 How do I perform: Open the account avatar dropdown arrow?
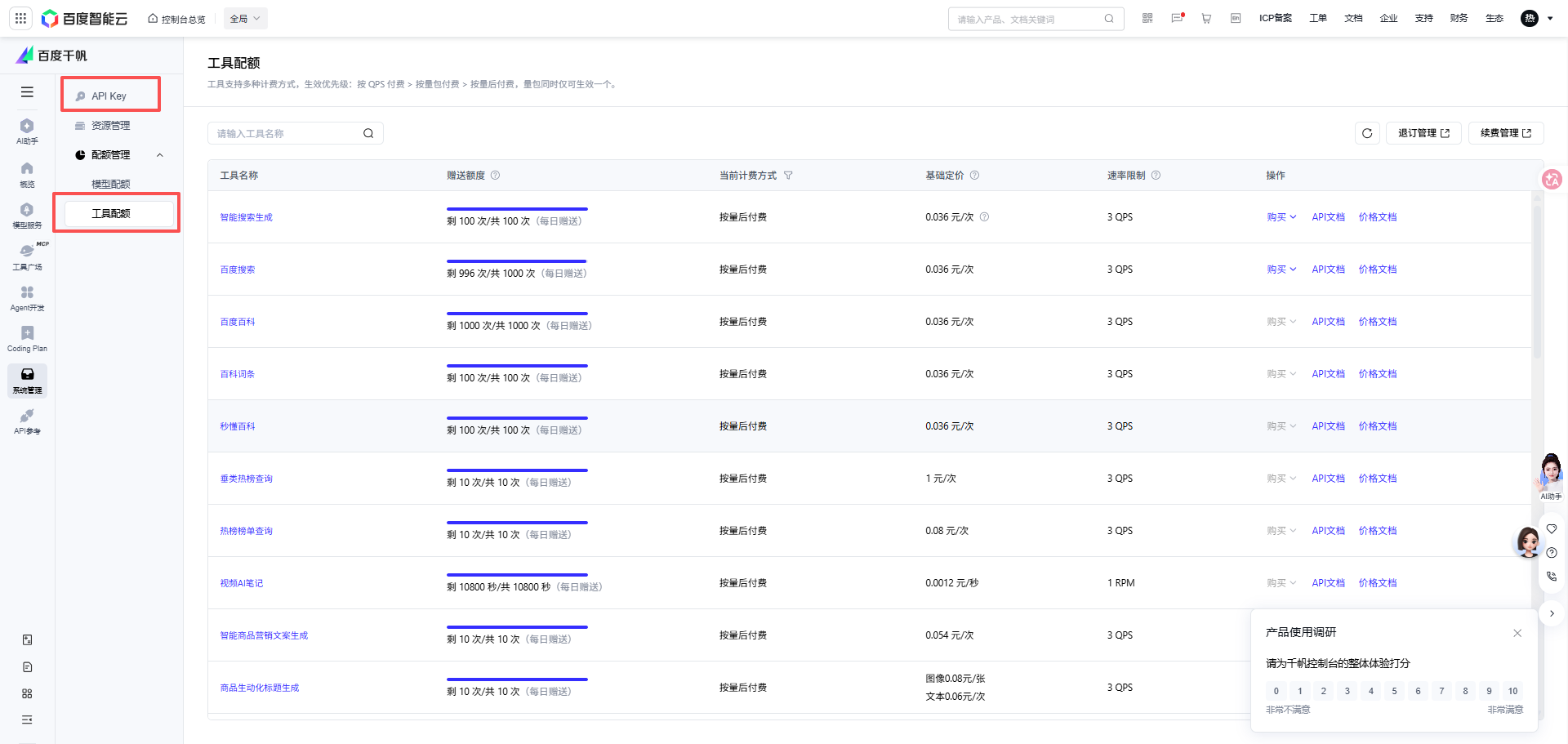point(1550,19)
